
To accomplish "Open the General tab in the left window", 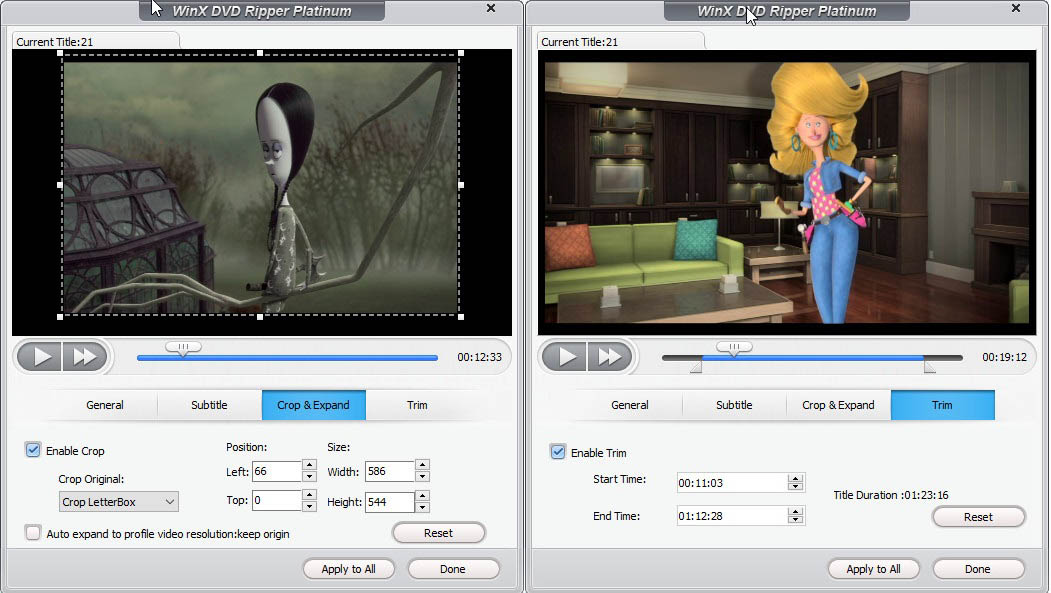I will pos(105,405).
